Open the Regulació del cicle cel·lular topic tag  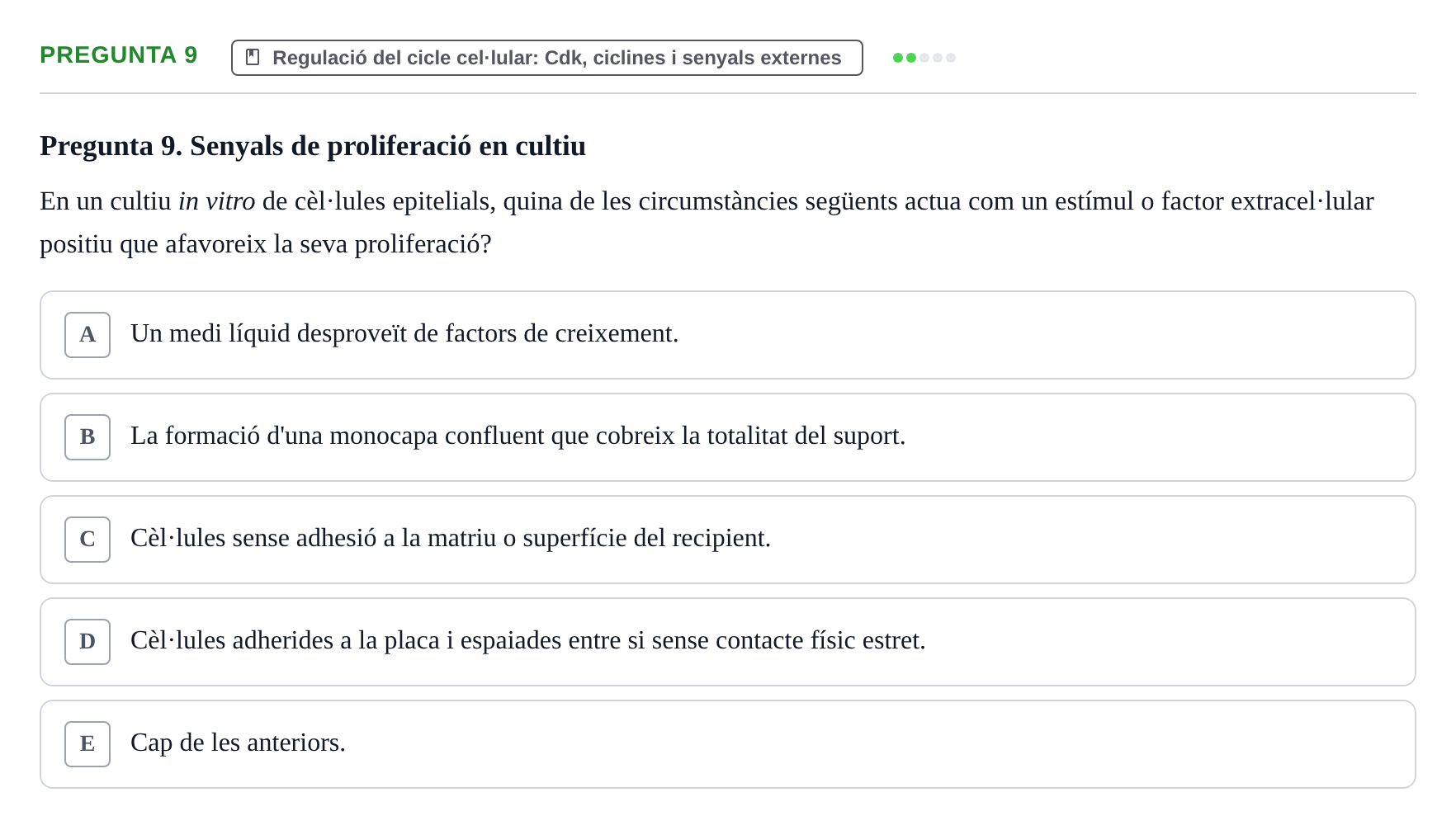pyautogui.click(x=547, y=58)
